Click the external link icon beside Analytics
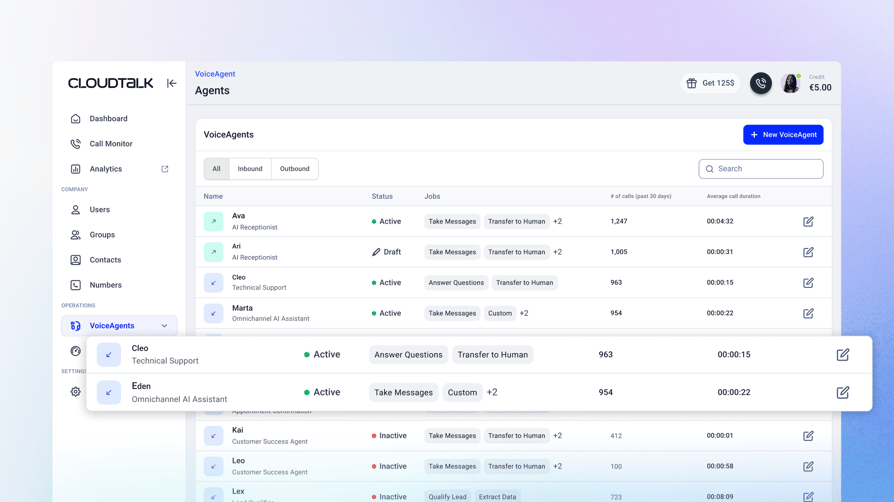The width and height of the screenshot is (894, 502). (165, 169)
